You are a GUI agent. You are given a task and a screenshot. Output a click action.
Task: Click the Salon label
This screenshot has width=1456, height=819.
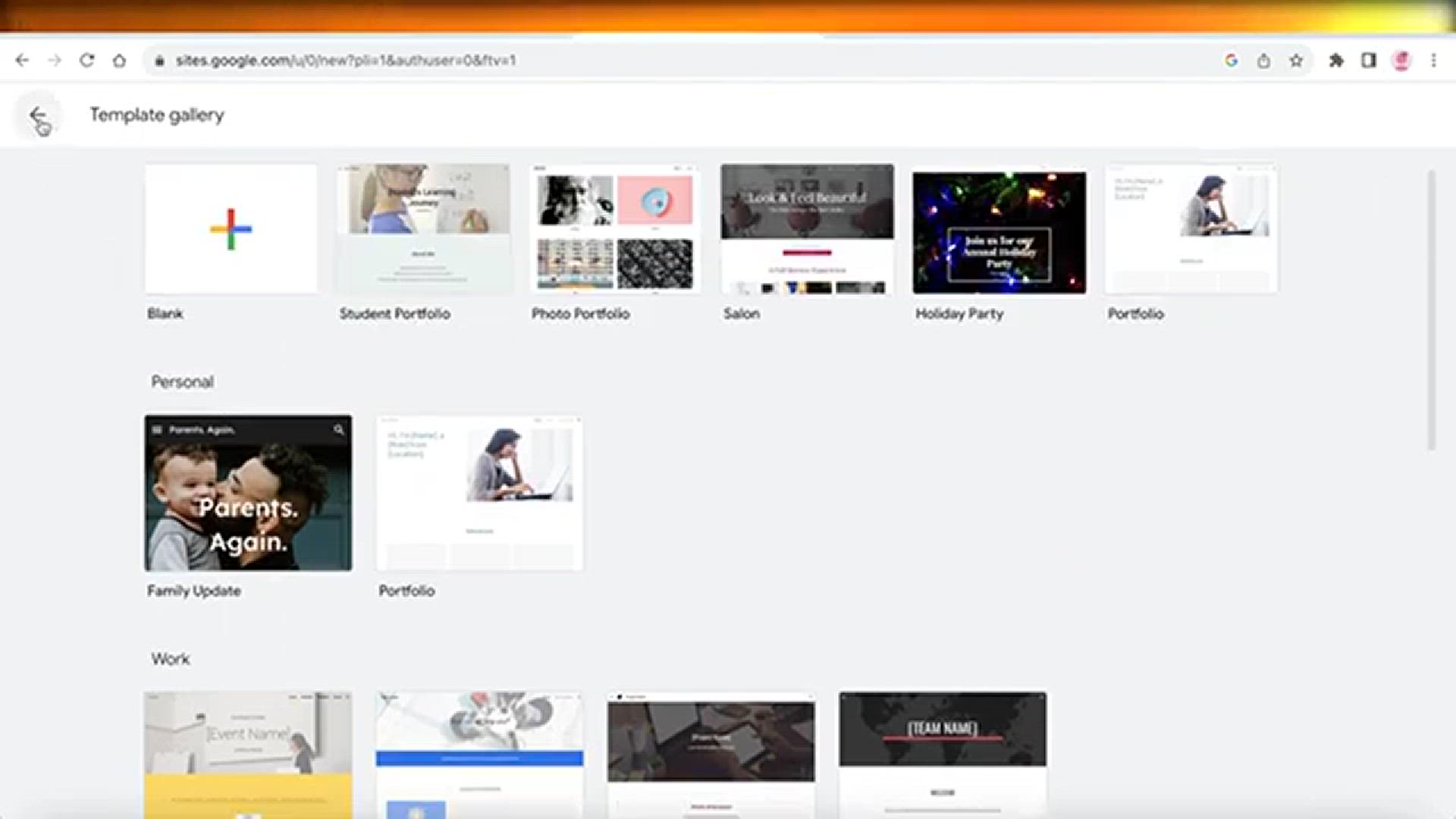(x=741, y=314)
